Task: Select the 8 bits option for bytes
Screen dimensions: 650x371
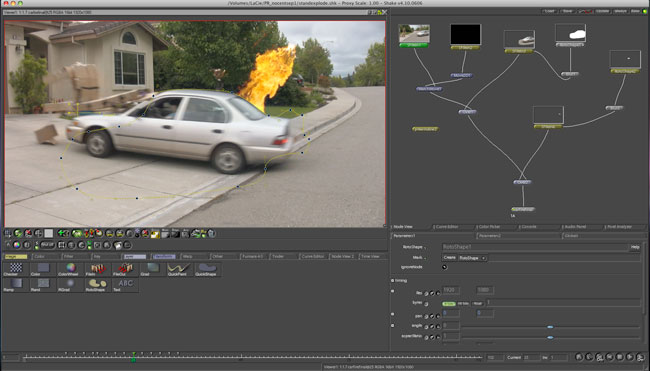Action: click(449, 303)
